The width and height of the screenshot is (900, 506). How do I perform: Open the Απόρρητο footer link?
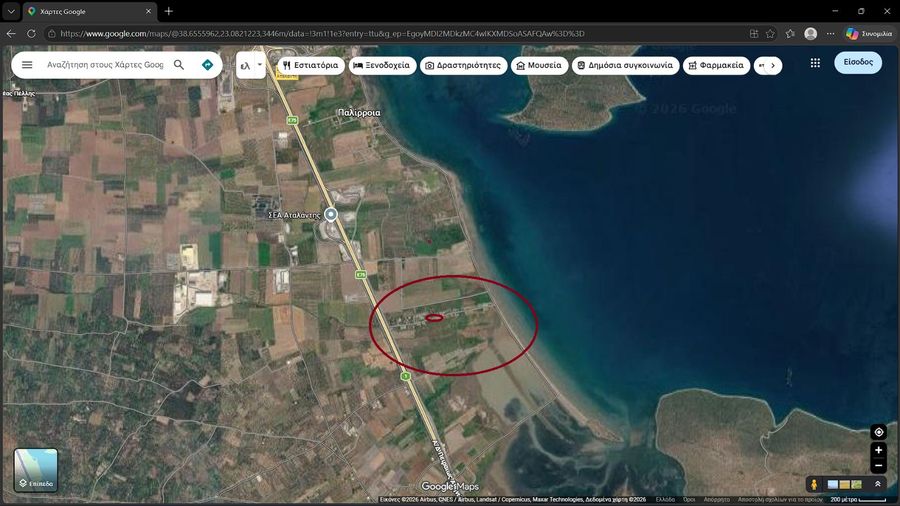tap(717, 500)
